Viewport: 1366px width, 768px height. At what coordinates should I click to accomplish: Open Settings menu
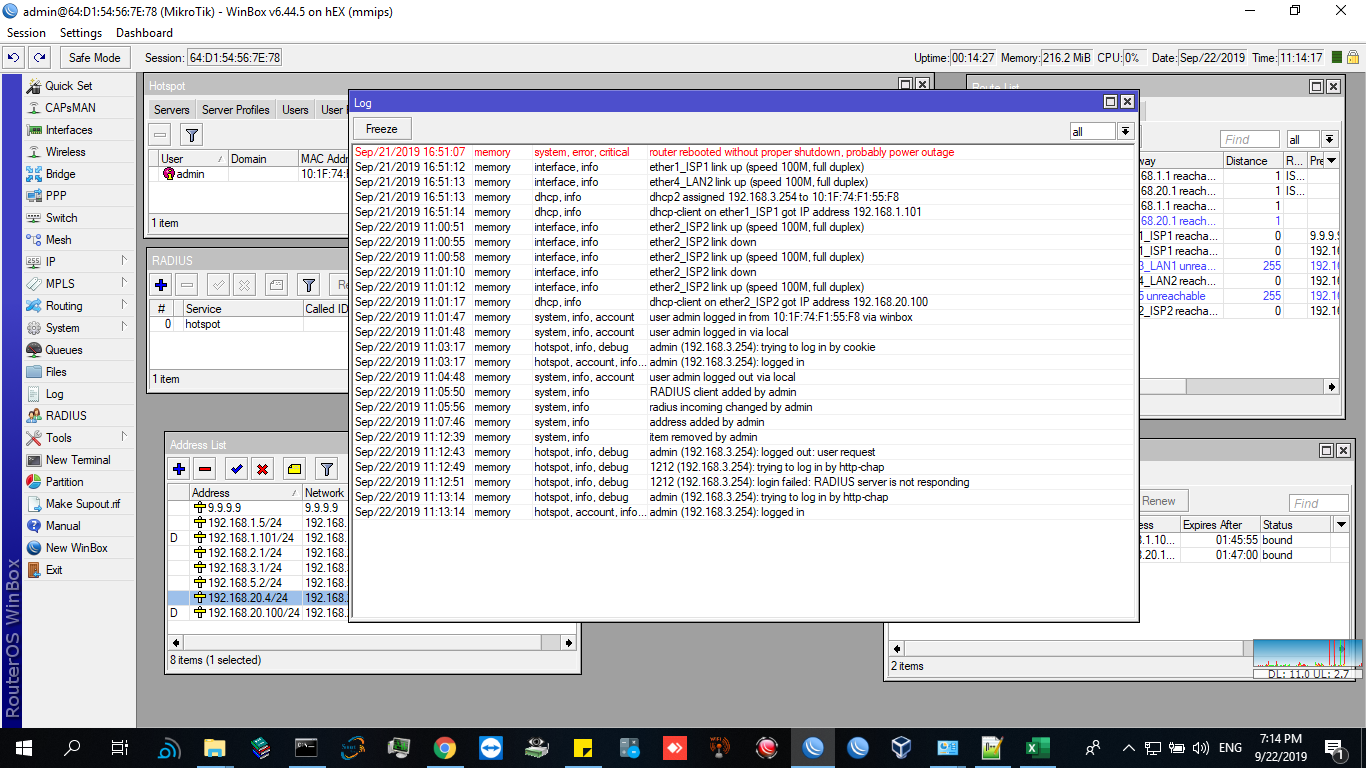click(81, 33)
